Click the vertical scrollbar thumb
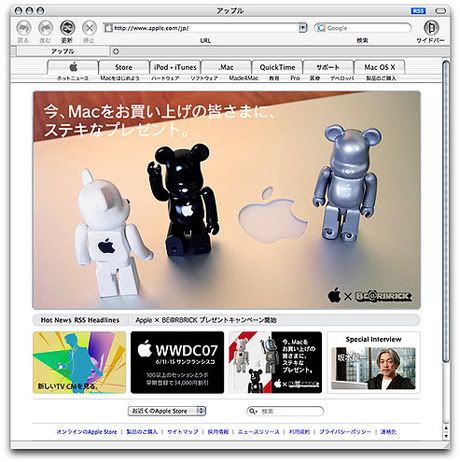This screenshot has height=462, width=460. tap(446, 211)
